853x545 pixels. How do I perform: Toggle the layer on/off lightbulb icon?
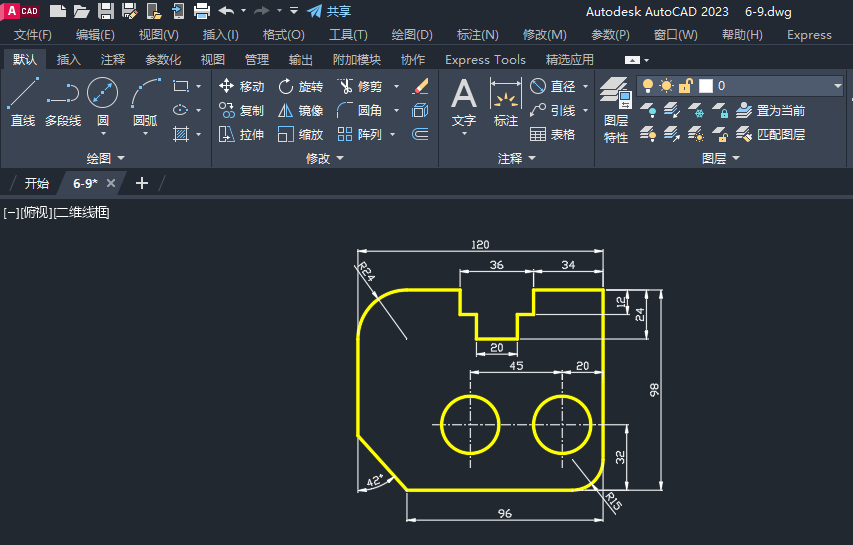pos(648,86)
